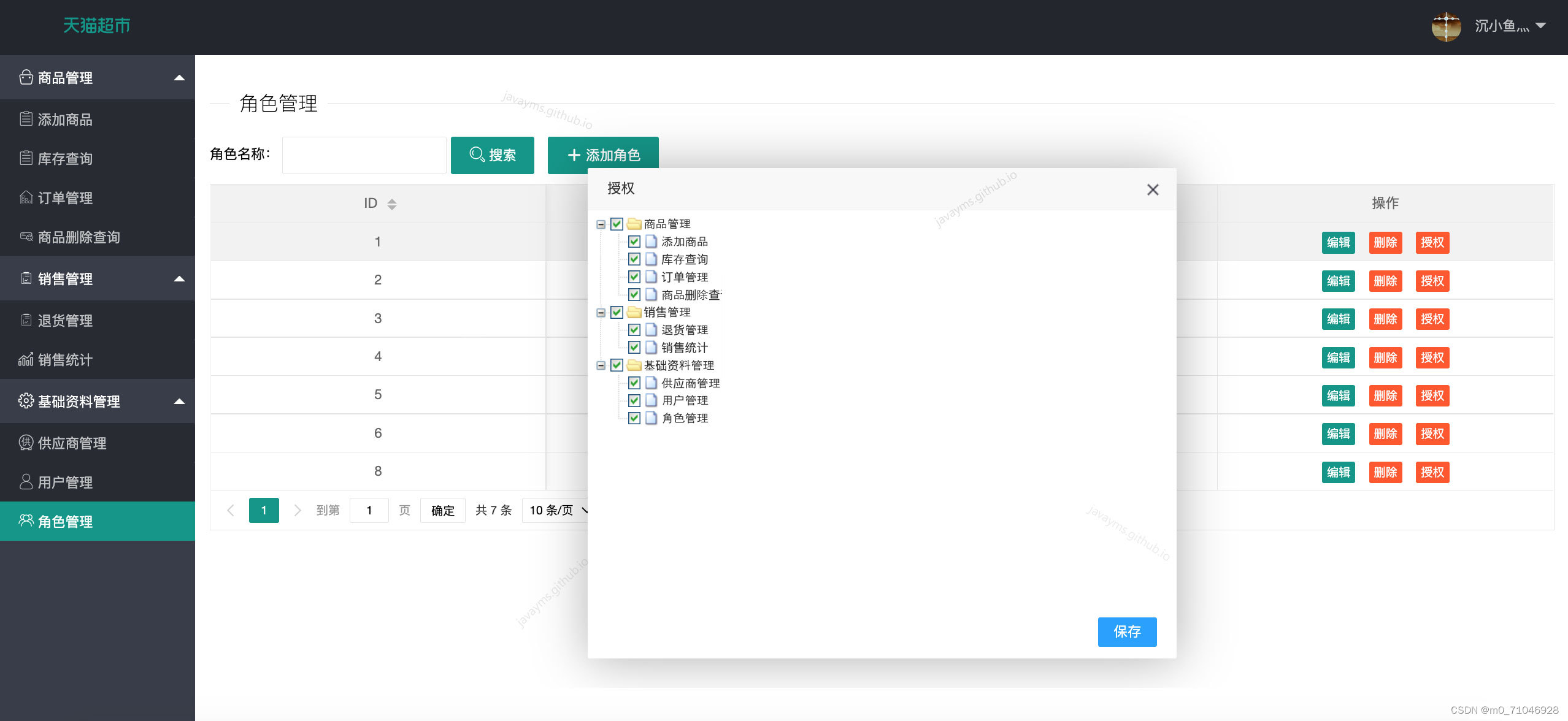
Task: Click the shopping bag icon beside 商品管理
Action: pyautogui.click(x=26, y=77)
